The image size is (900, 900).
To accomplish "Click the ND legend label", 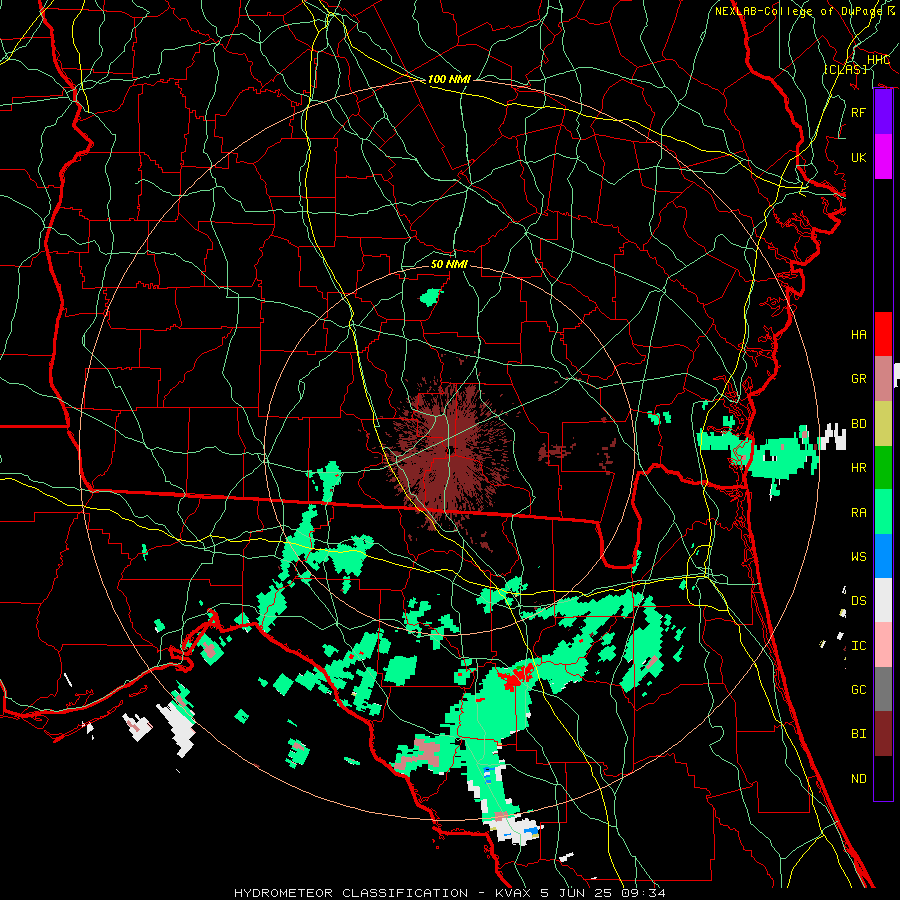I will point(859,779).
